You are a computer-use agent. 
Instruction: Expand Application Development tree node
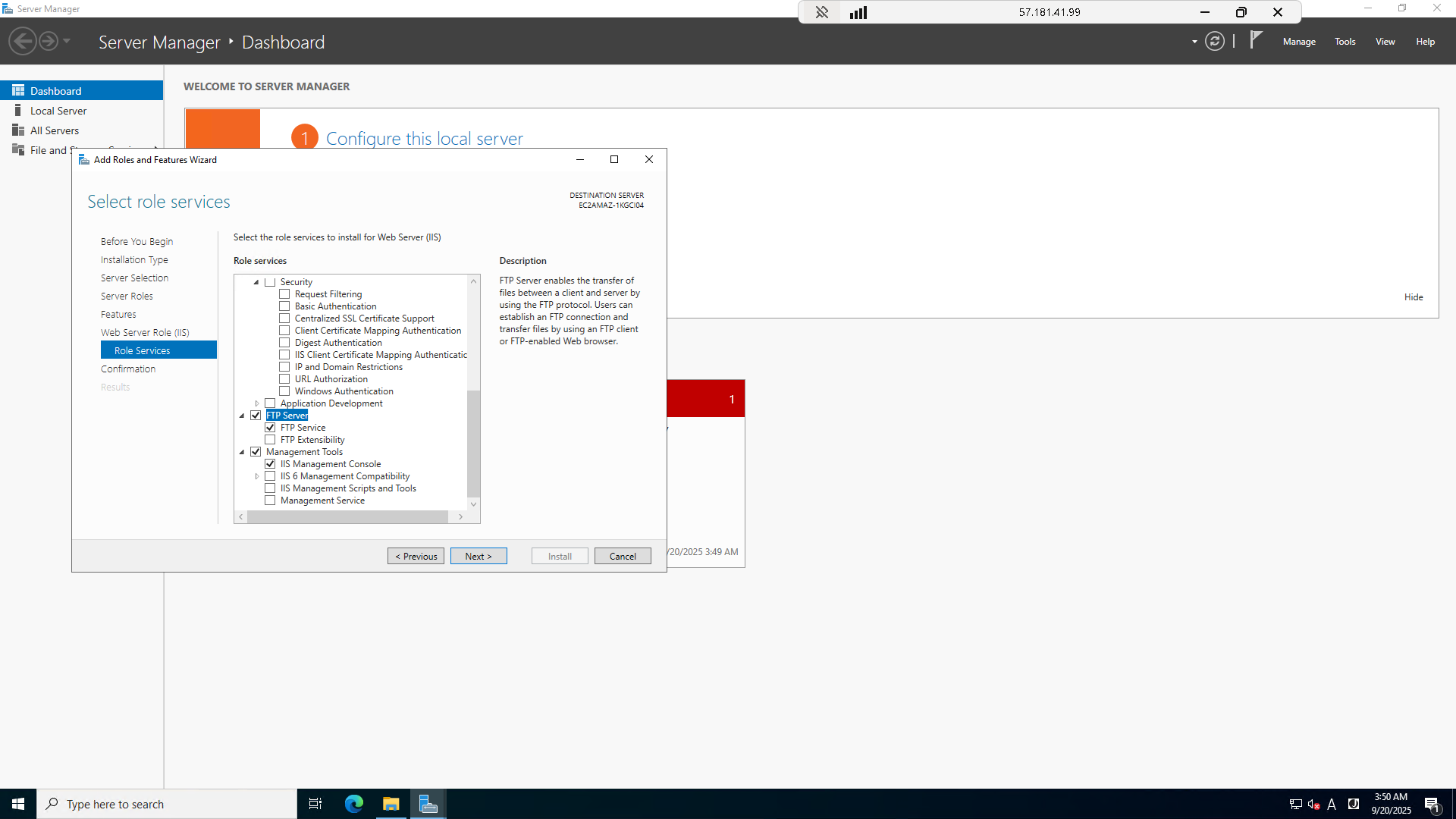click(257, 403)
